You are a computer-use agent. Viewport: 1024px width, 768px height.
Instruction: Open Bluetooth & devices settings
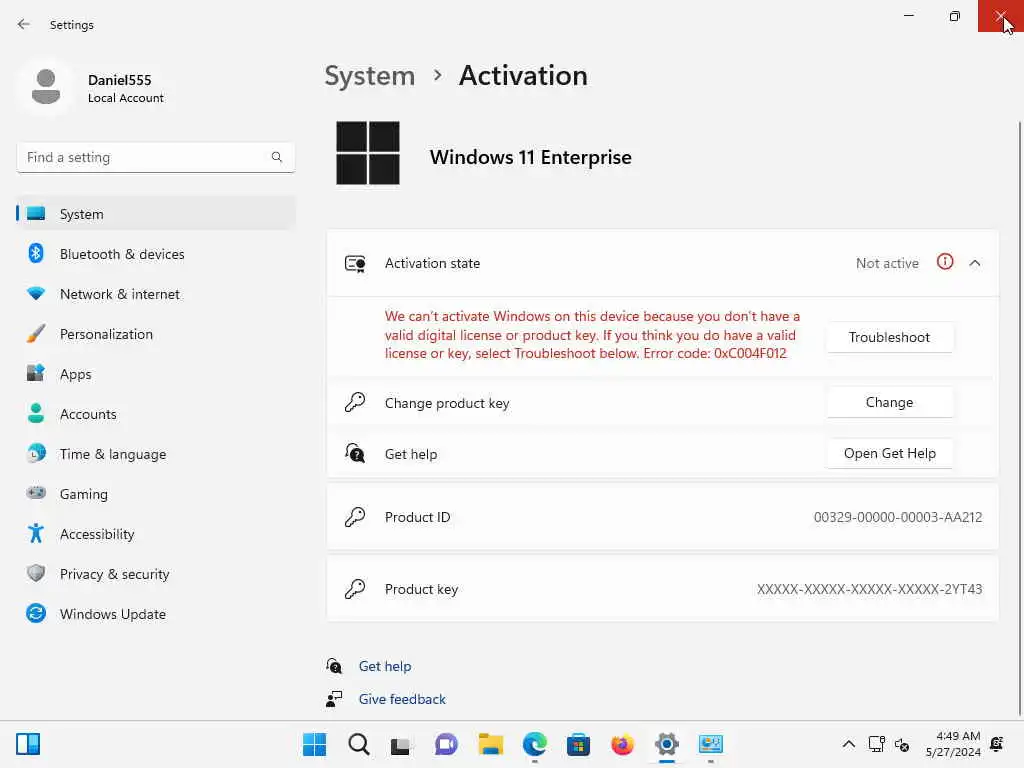click(x=155, y=254)
